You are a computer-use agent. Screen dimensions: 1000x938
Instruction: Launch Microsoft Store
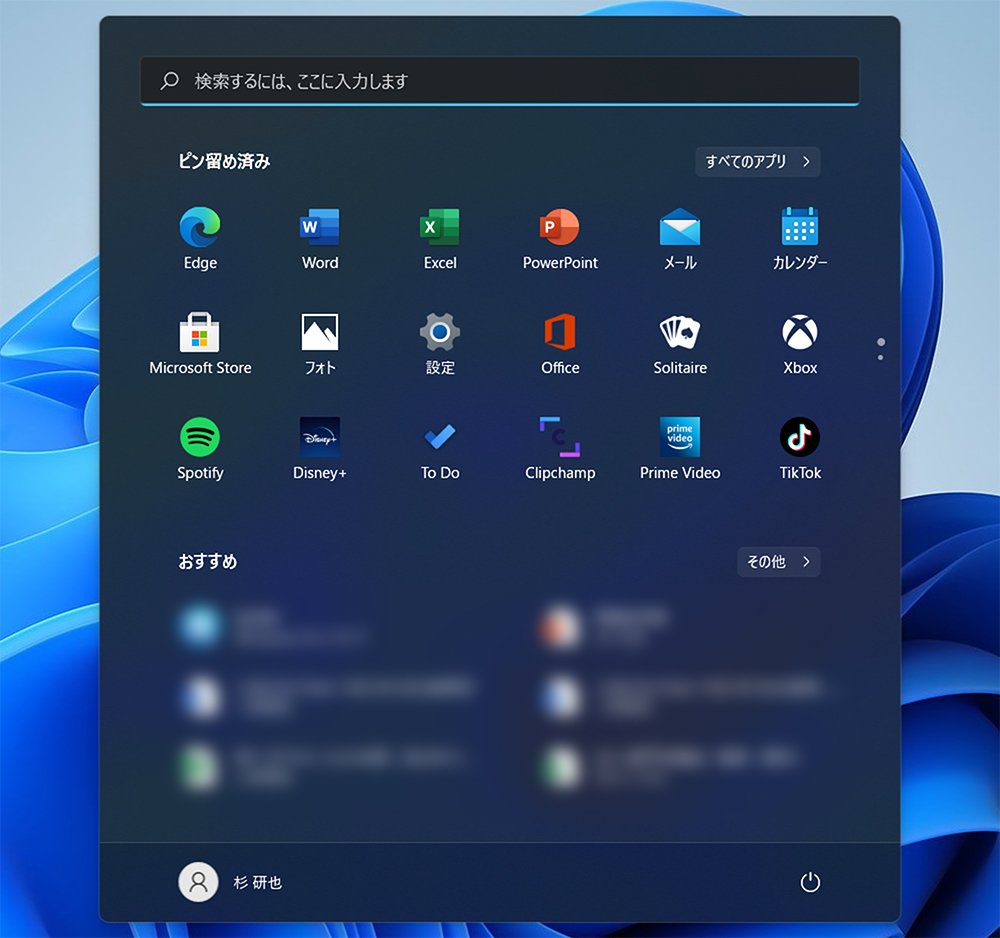(x=200, y=344)
